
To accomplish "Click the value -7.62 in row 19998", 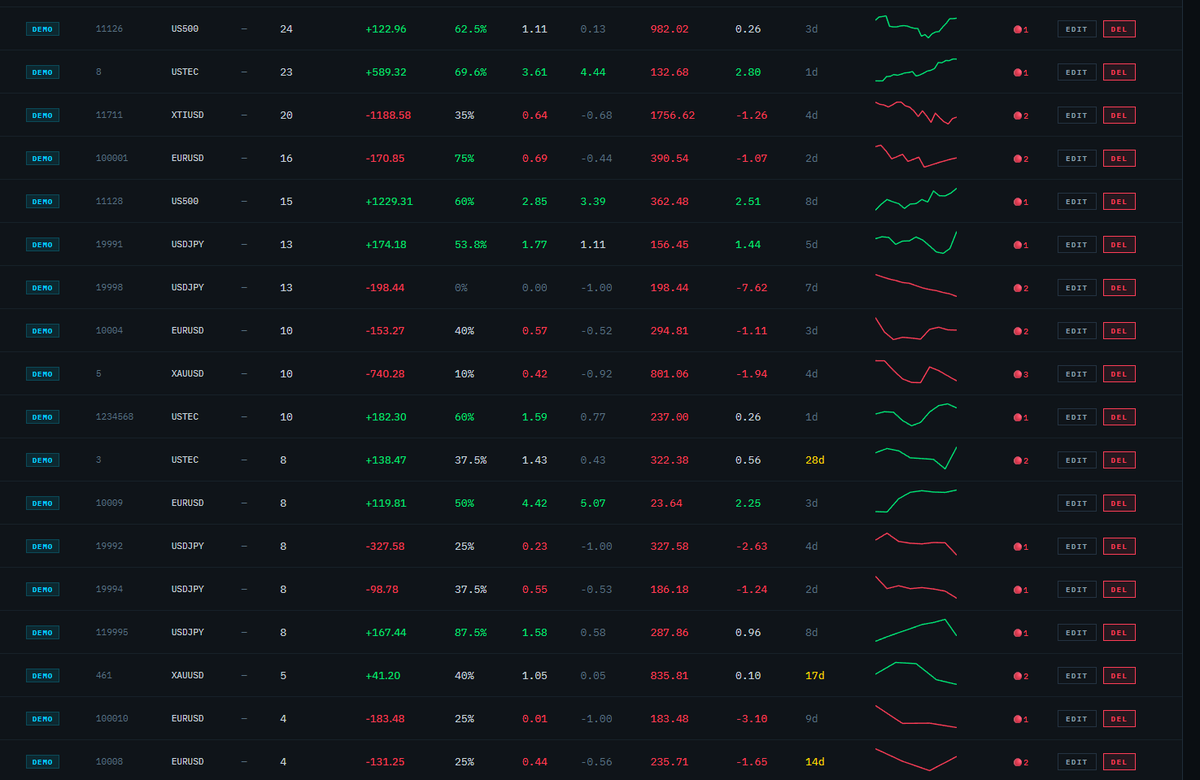I will tap(751, 287).
